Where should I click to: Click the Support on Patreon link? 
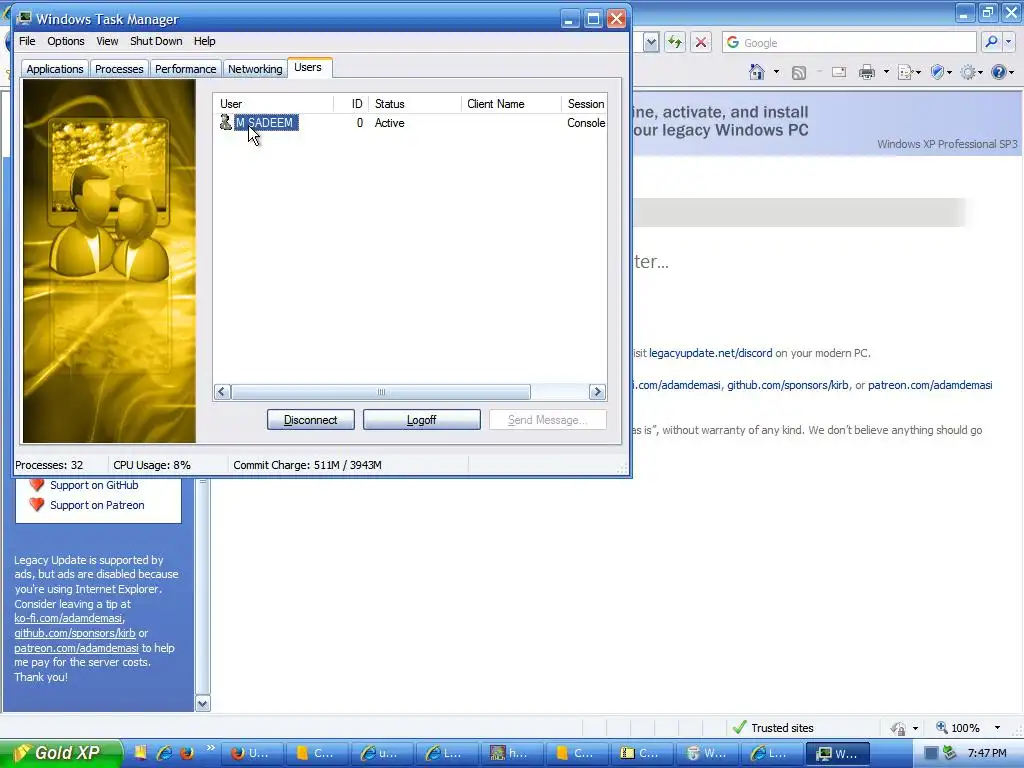tap(97, 505)
